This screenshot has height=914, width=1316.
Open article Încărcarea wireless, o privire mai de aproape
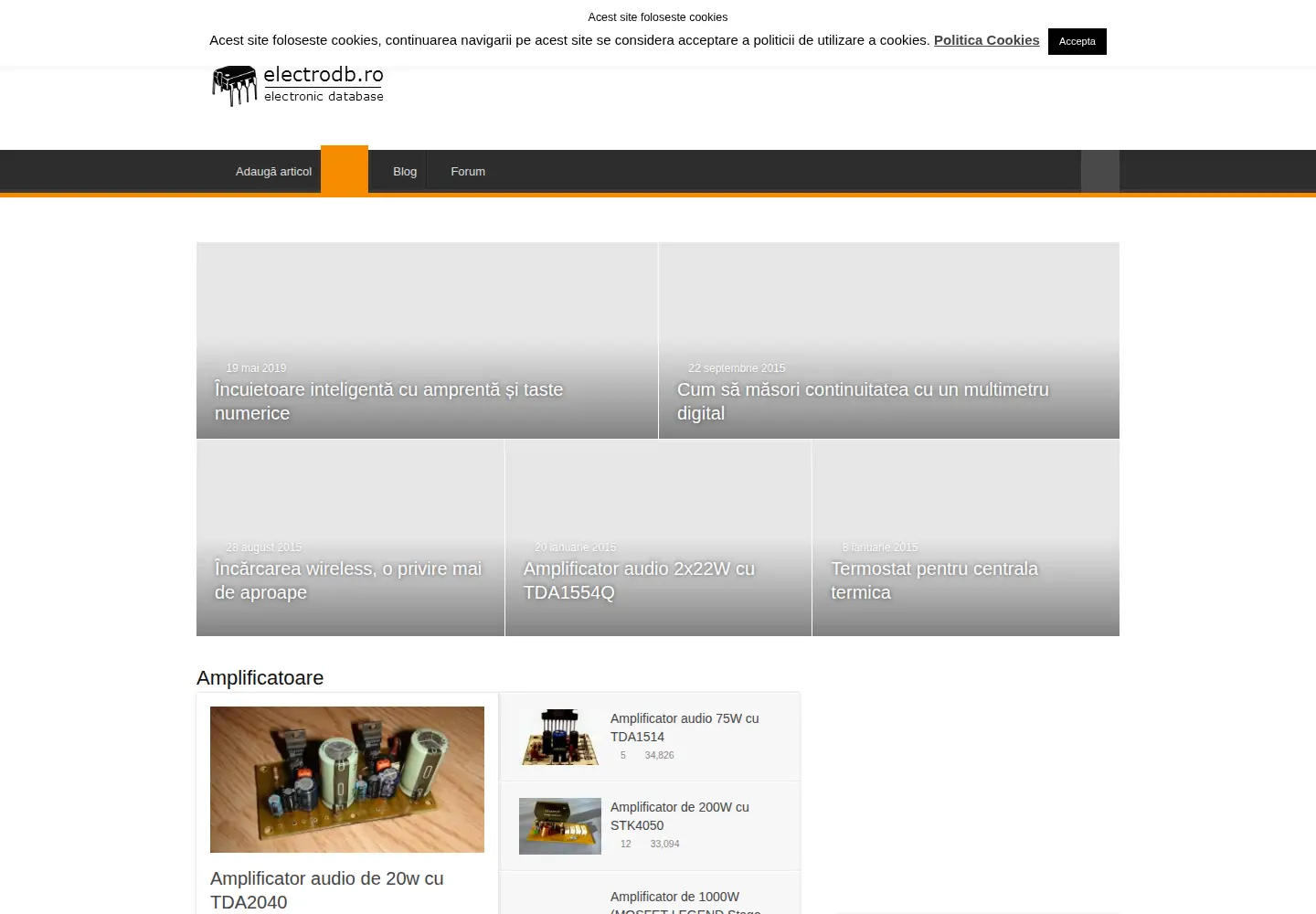[348, 580]
